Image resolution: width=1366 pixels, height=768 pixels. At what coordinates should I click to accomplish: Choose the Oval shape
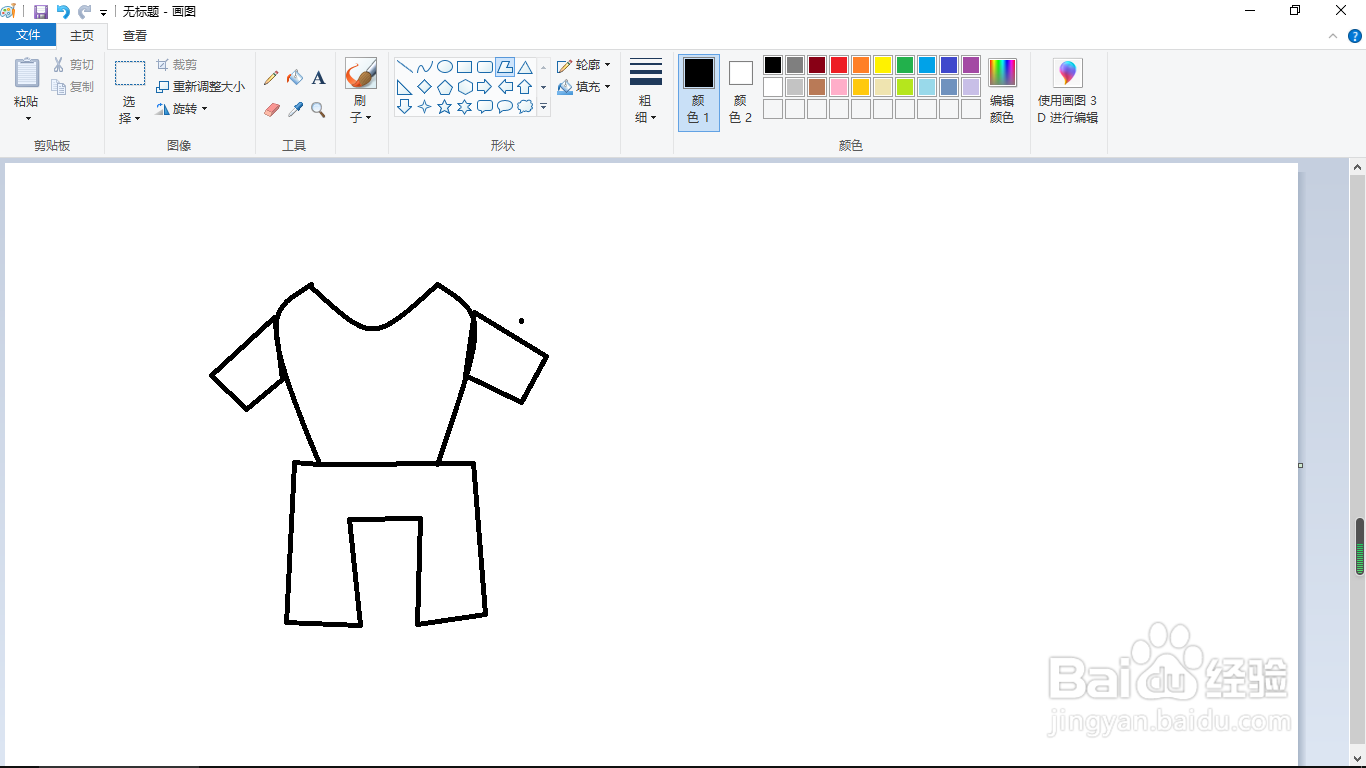tap(445, 67)
